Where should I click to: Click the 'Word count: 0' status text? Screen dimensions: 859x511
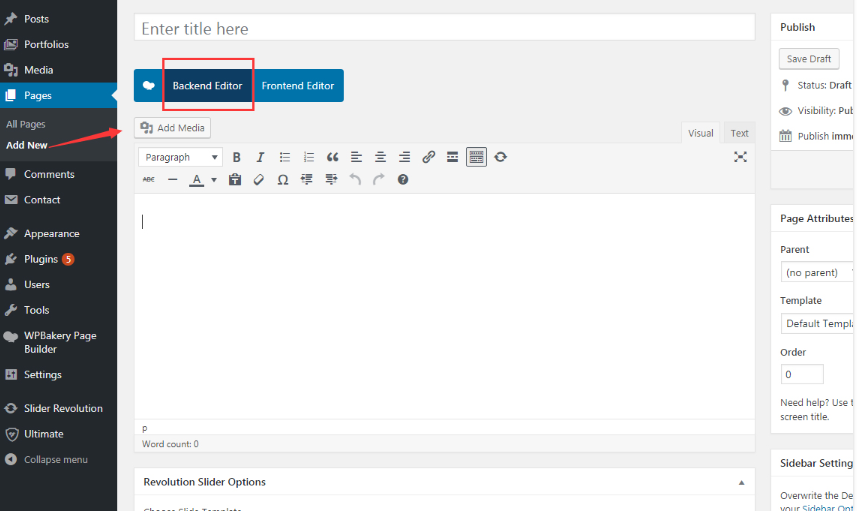170,444
